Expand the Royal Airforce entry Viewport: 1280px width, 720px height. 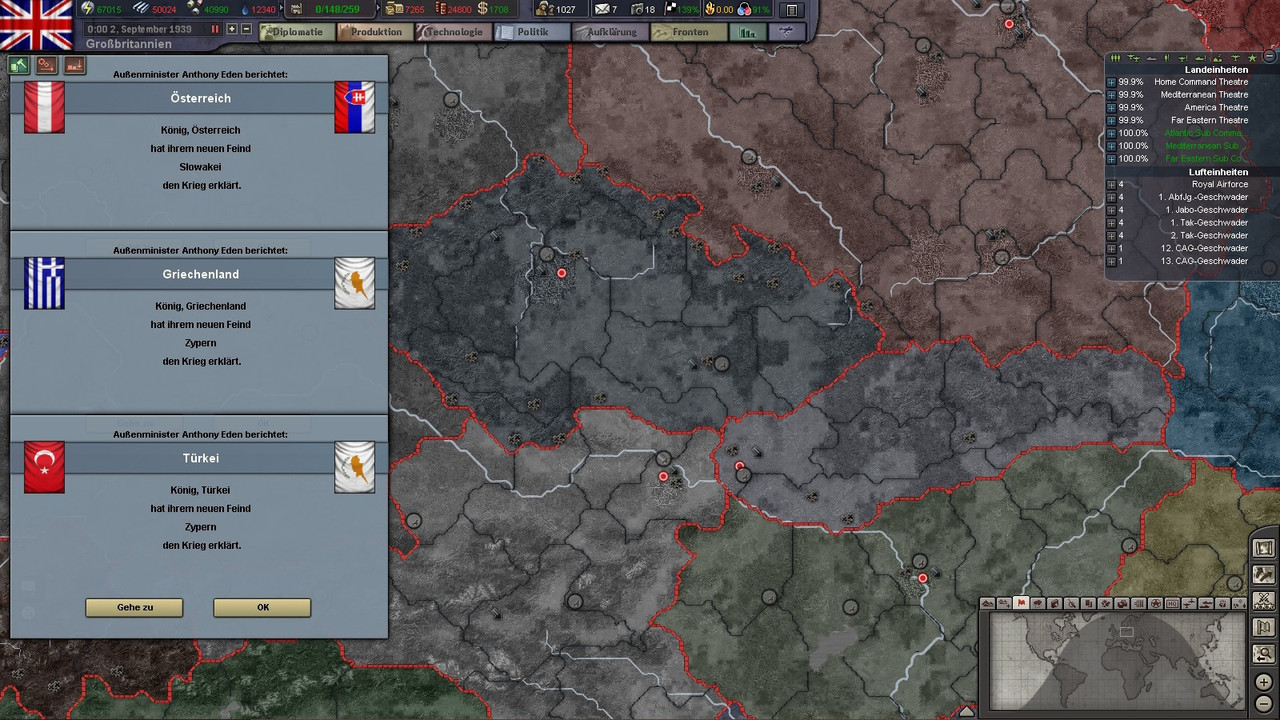1111,185
